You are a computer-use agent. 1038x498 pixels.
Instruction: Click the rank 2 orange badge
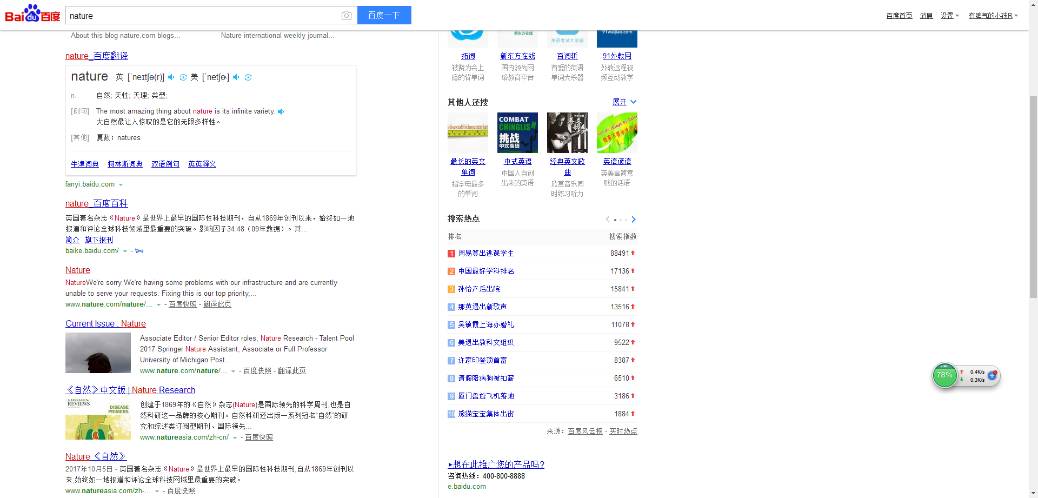(x=451, y=271)
